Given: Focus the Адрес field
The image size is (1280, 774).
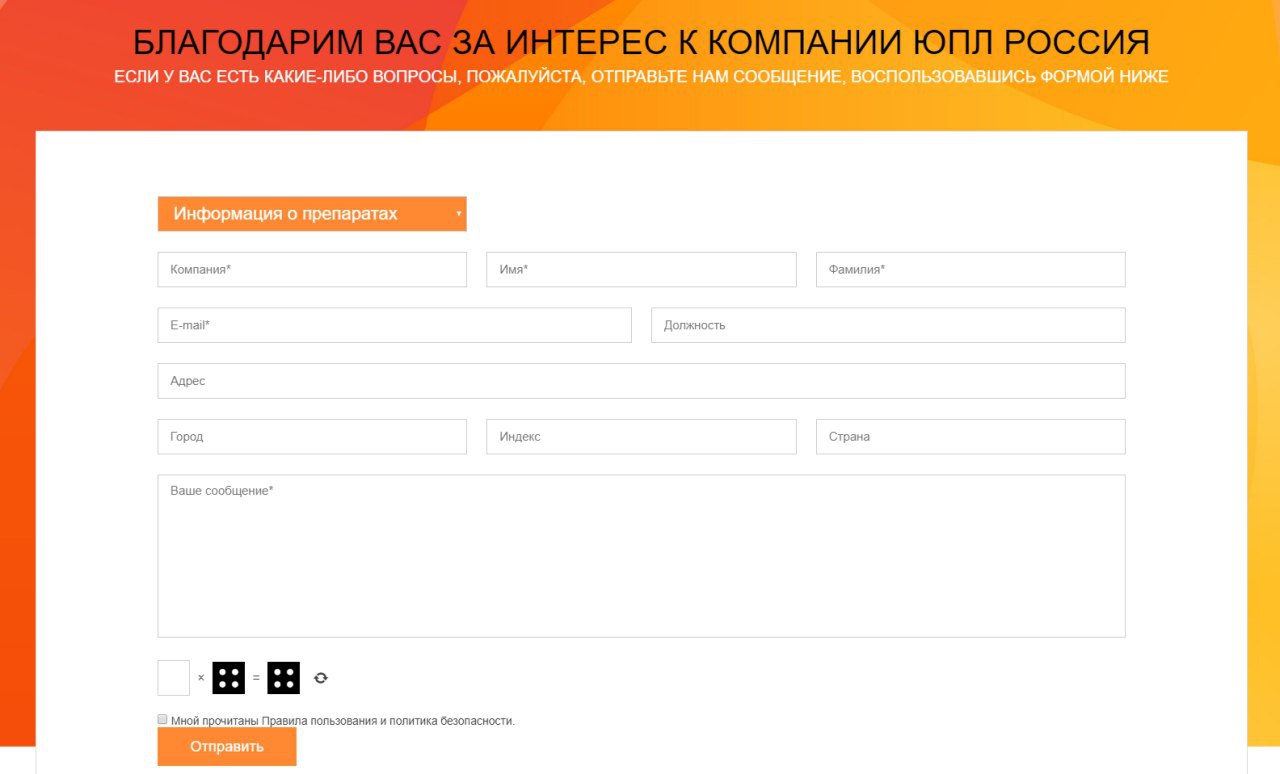Looking at the screenshot, I should coord(641,381).
